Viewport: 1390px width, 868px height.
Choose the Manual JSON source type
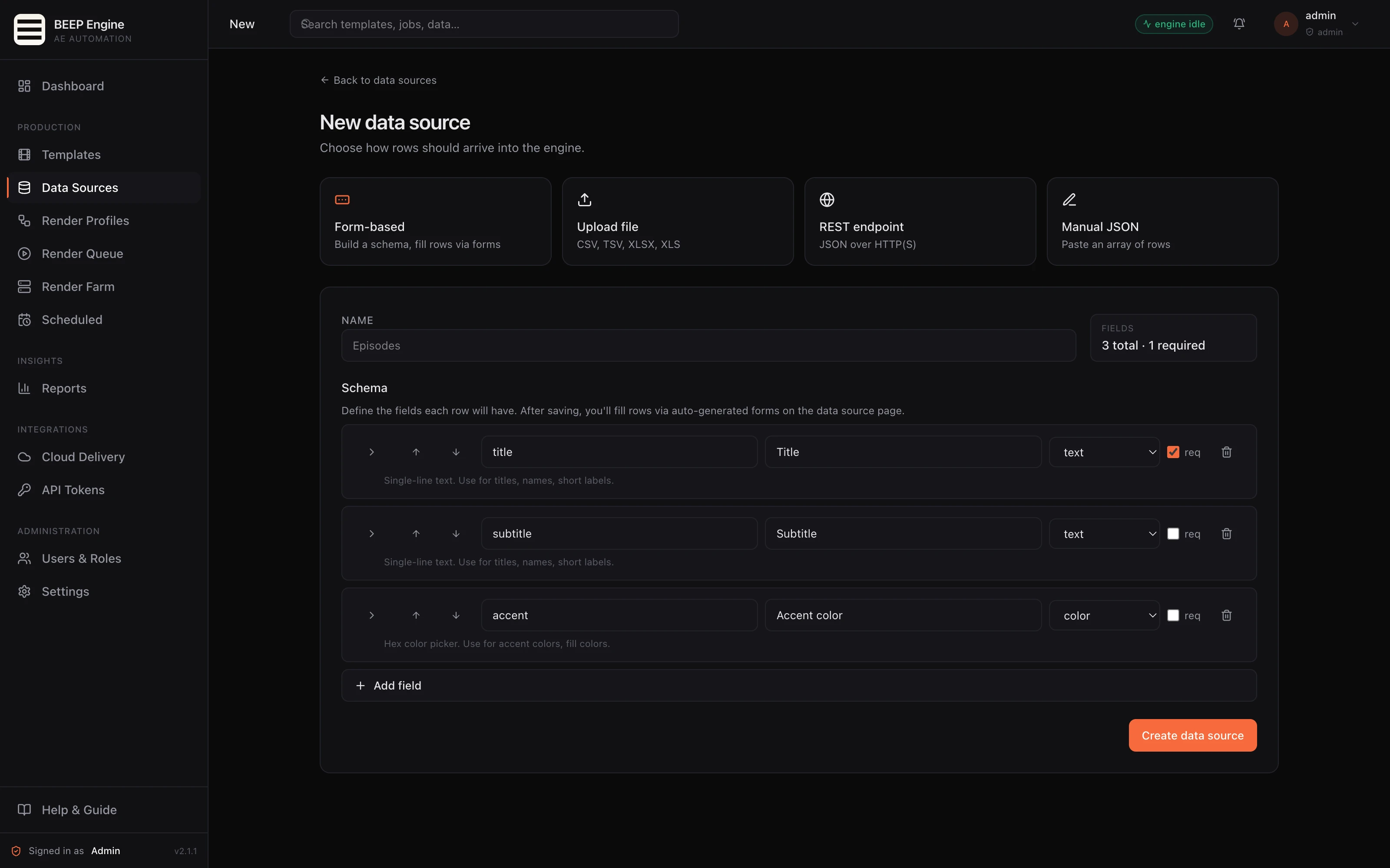(1162, 221)
